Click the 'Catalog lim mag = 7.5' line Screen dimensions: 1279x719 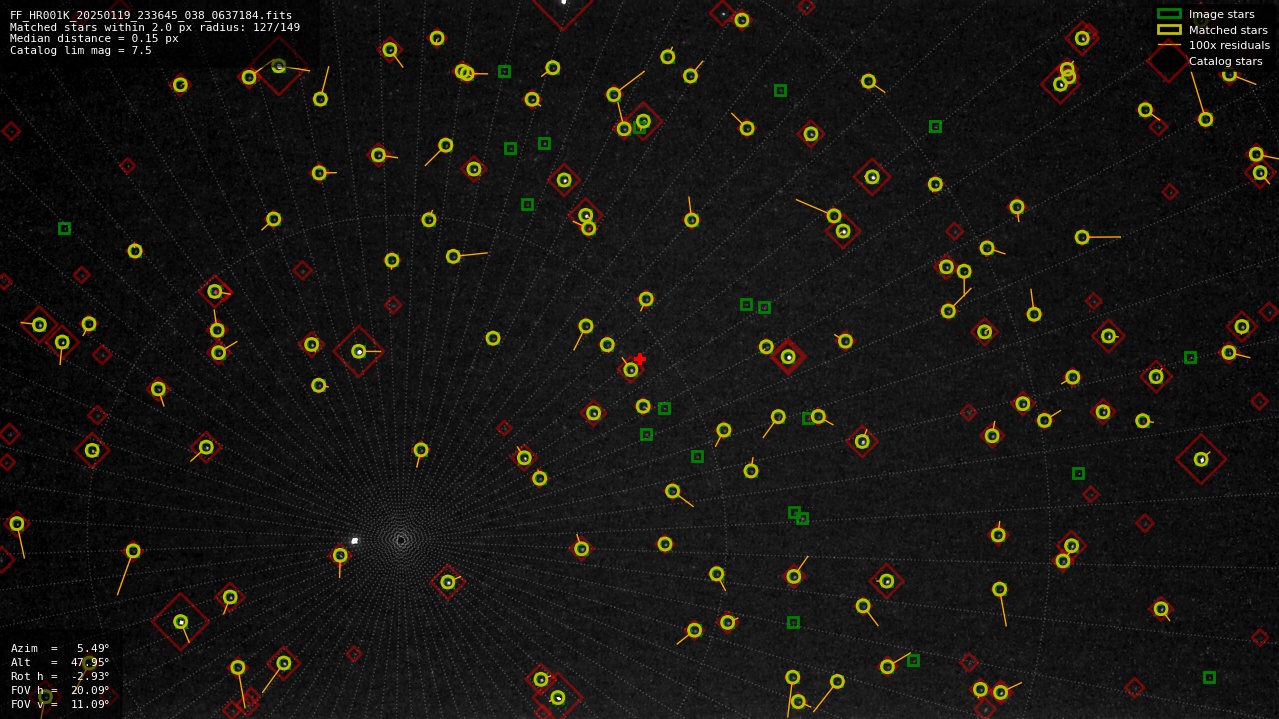[x=81, y=50]
